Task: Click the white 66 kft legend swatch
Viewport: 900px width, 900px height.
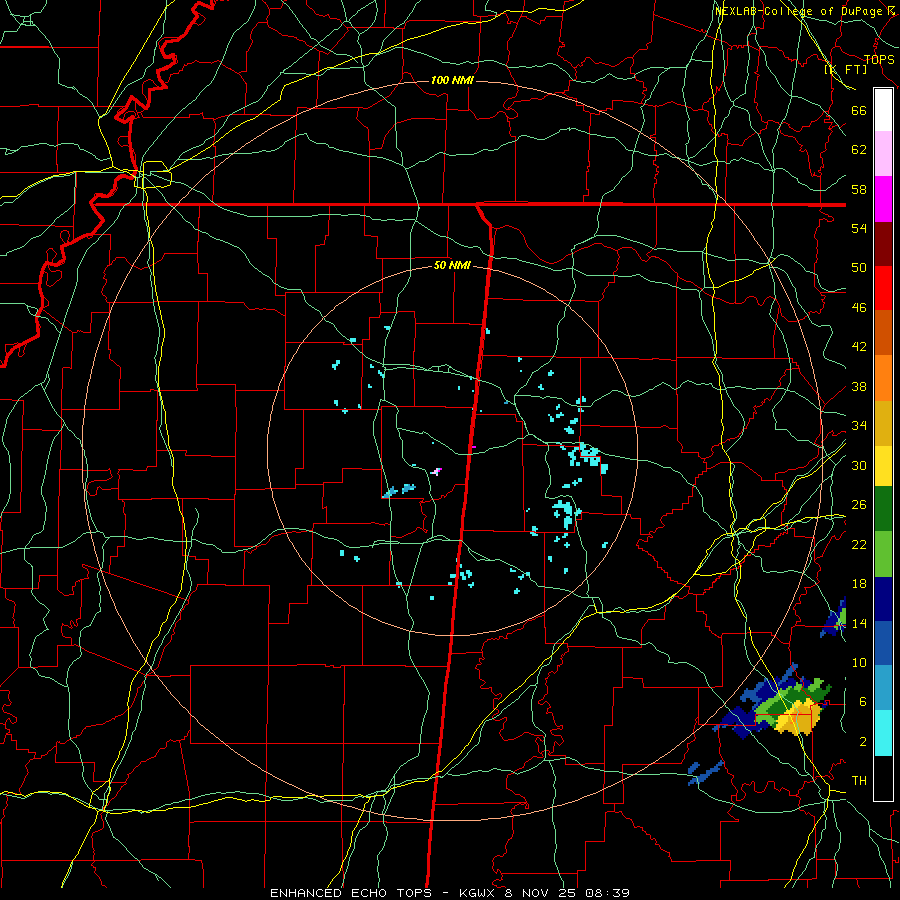Action: pos(883,110)
